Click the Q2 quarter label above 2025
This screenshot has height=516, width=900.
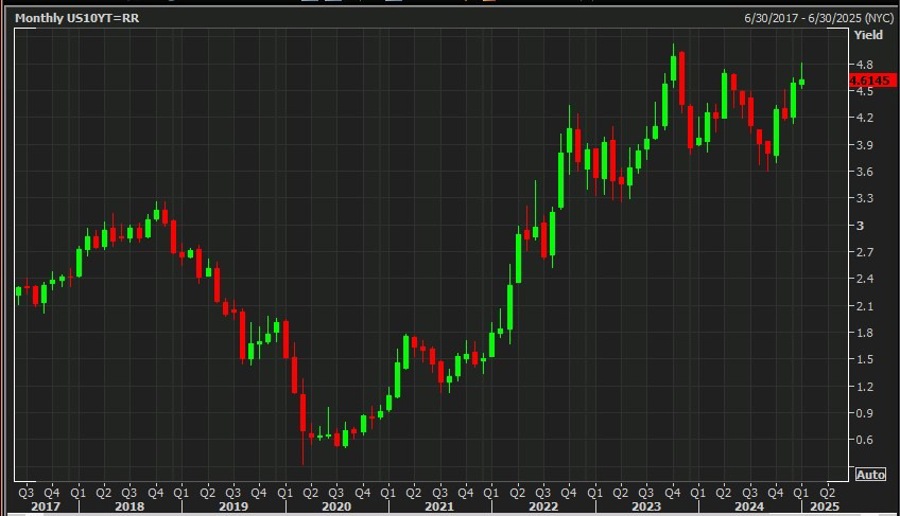coord(827,492)
